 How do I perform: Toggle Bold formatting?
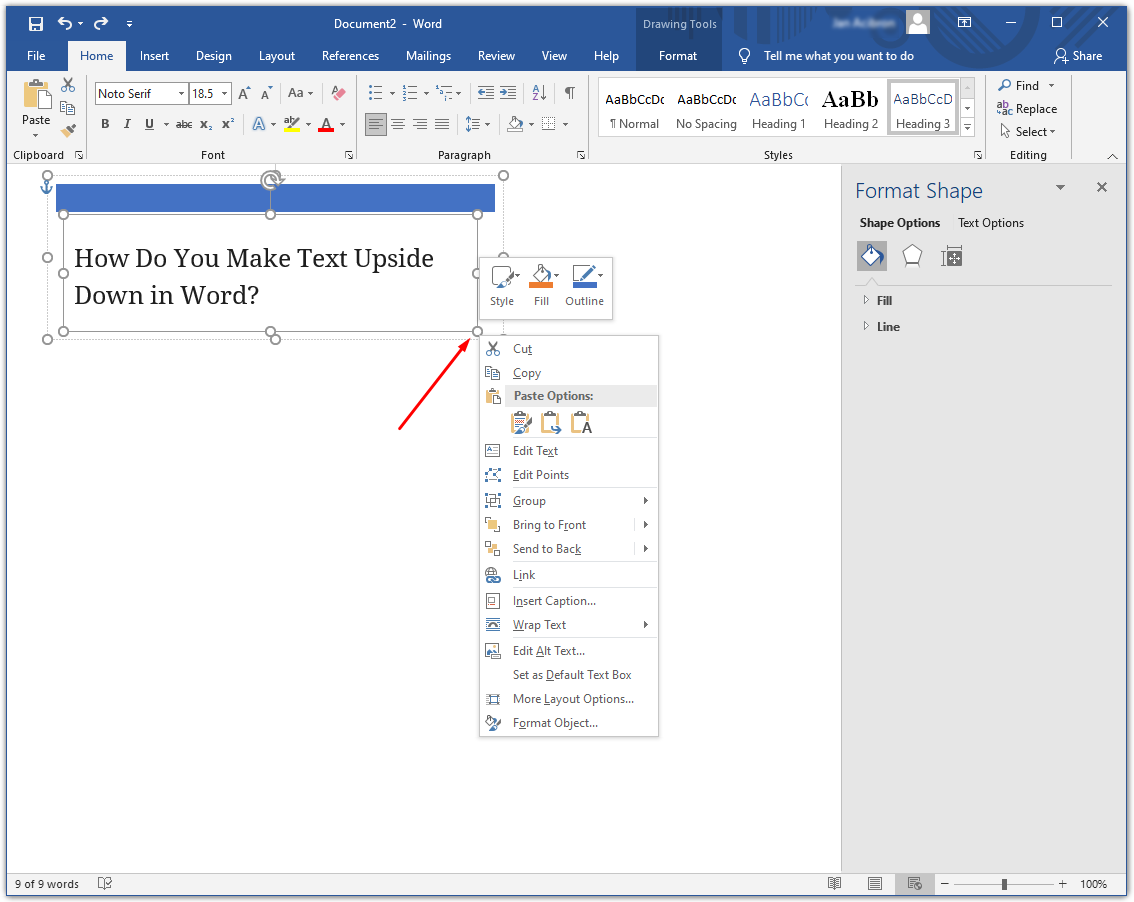[105, 124]
